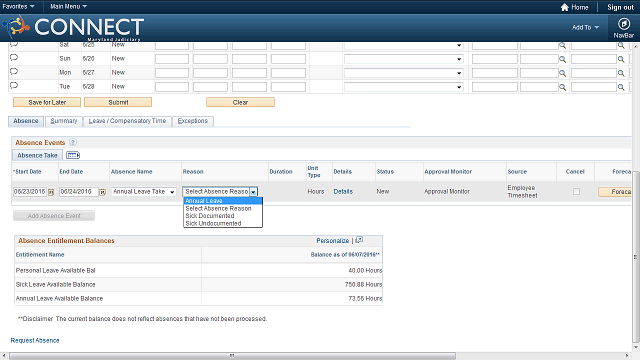Select the Absence Take sub-tab
The image size is (640, 360).
click(37, 155)
